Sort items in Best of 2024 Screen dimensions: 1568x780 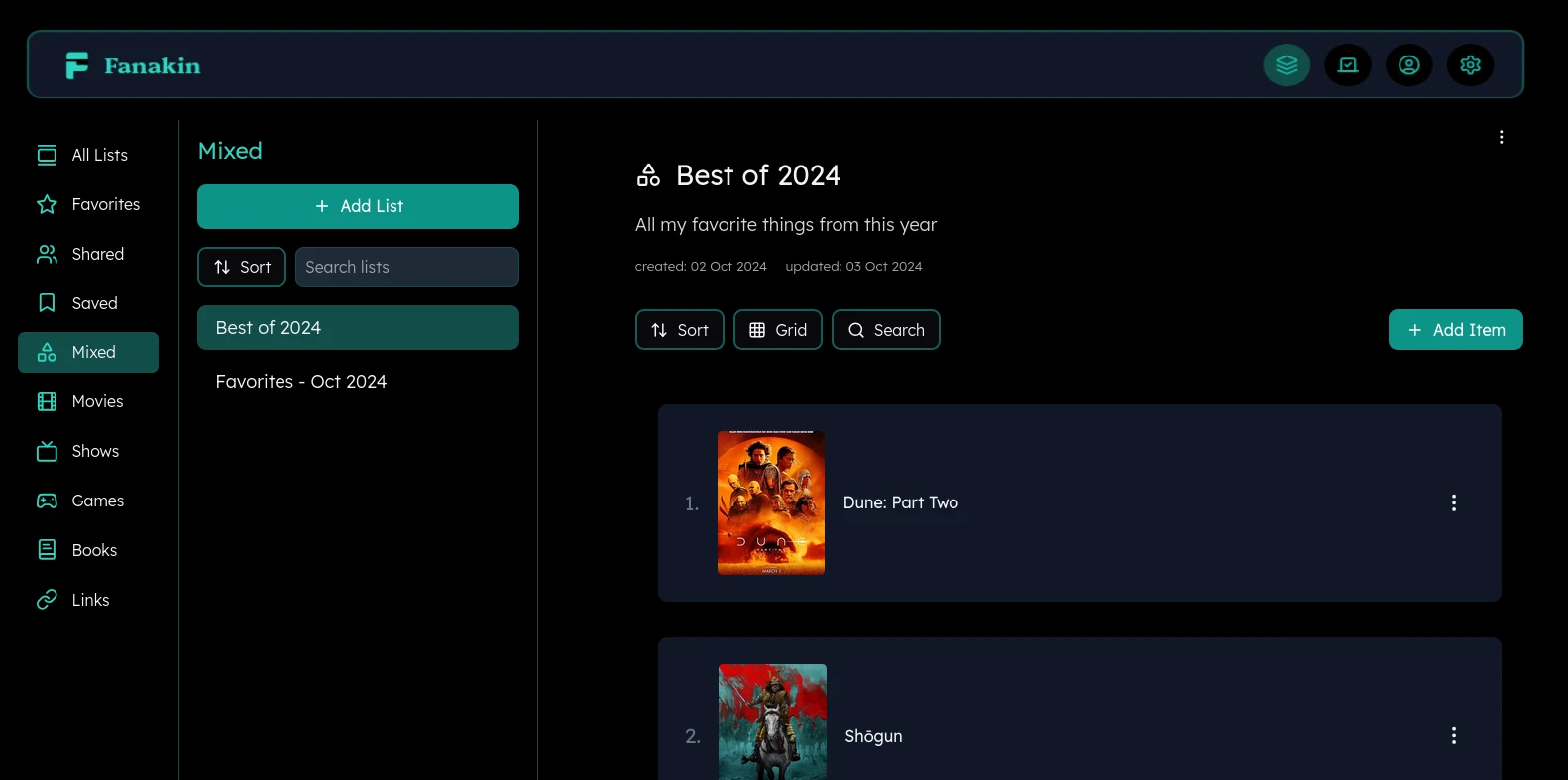[680, 330]
